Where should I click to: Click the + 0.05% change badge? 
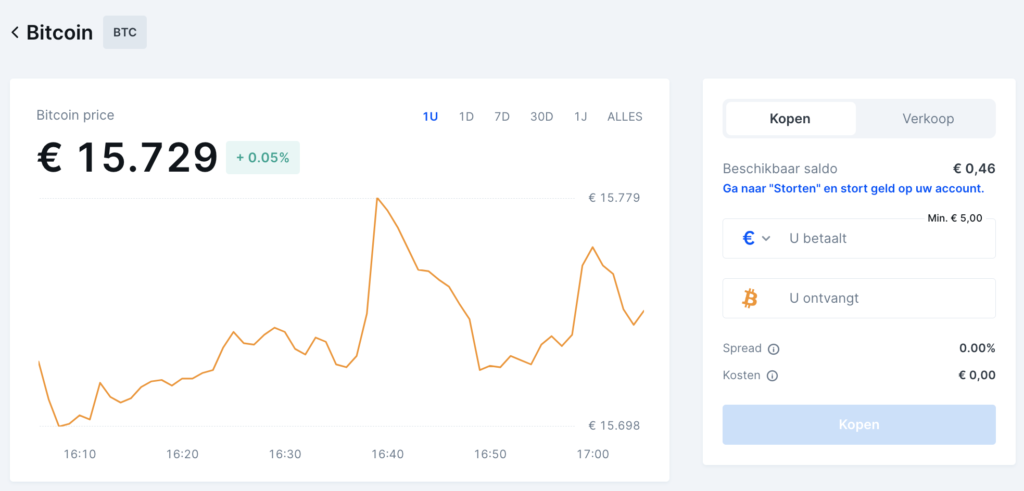point(263,157)
